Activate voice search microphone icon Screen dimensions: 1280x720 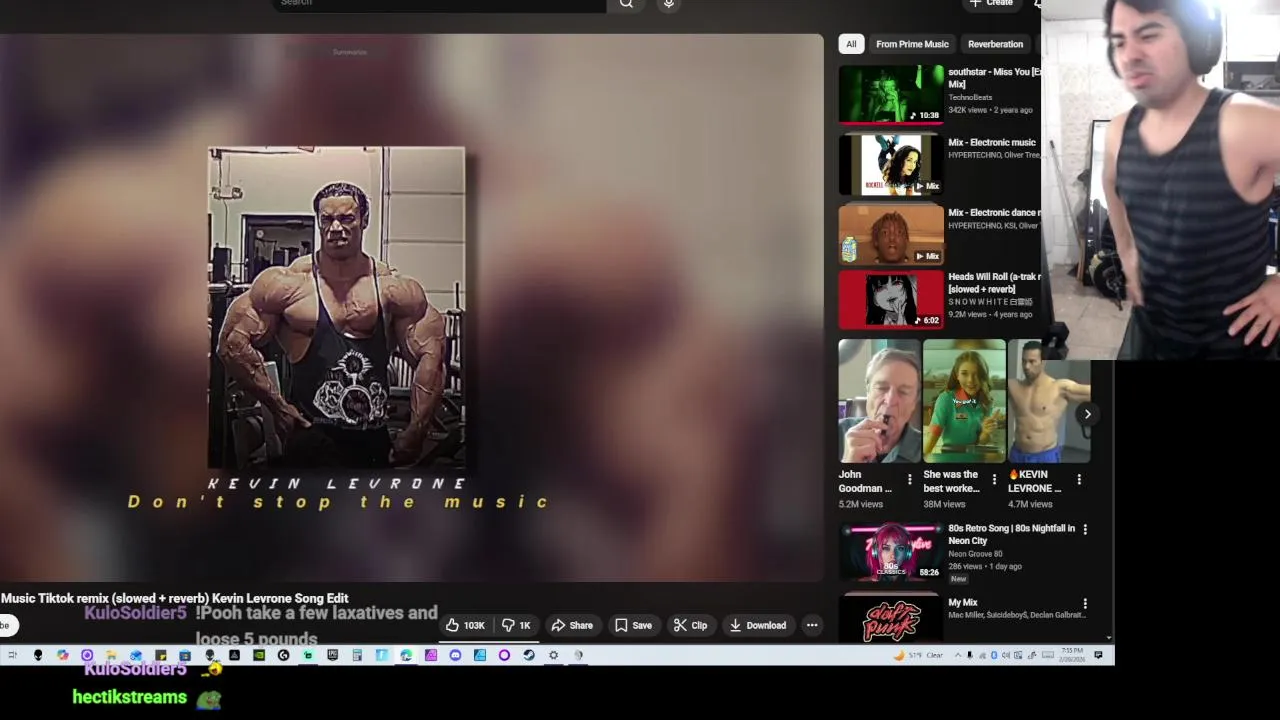click(x=669, y=3)
